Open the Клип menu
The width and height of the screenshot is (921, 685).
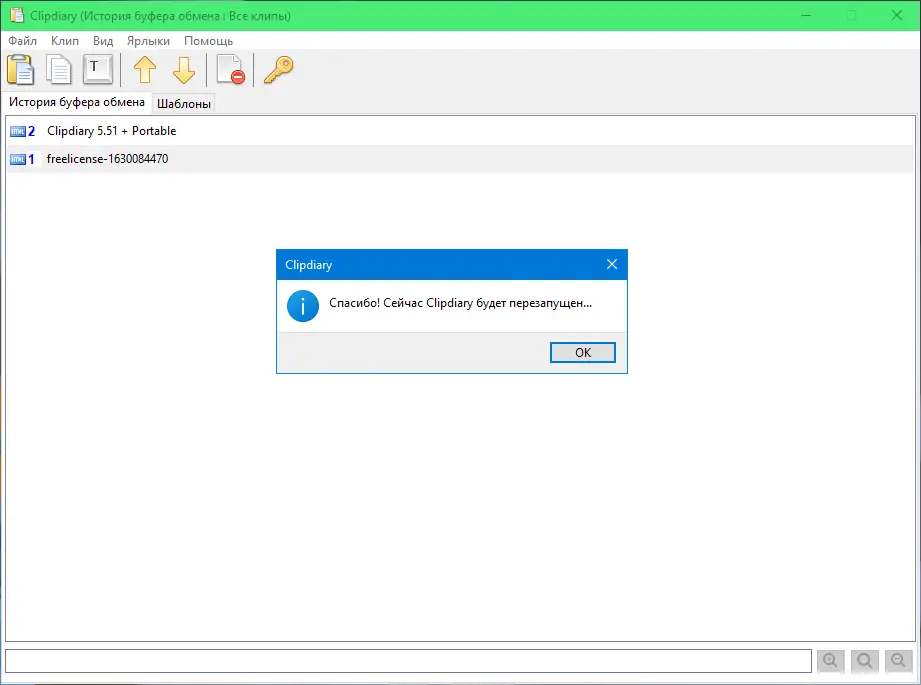click(x=65, y=41)
